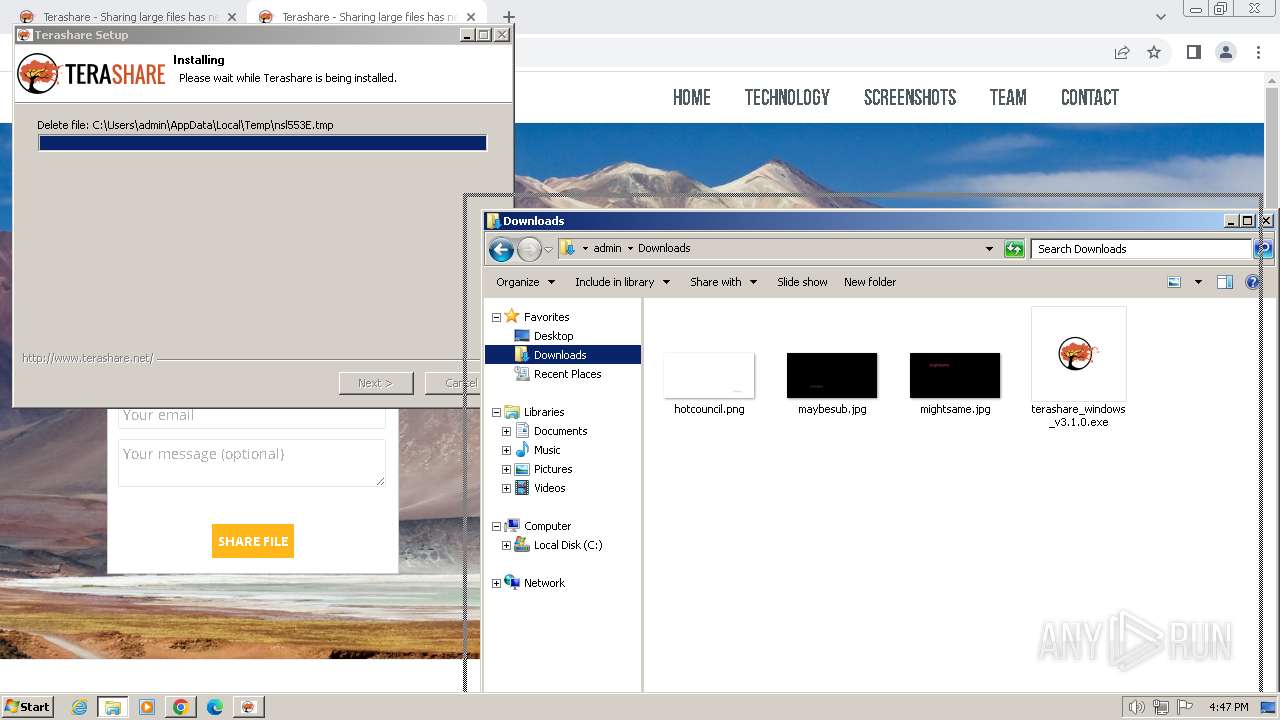Open CONTACT in website navigation
This screenshot has width=1280, height=720.
[x=1090, y=97]
